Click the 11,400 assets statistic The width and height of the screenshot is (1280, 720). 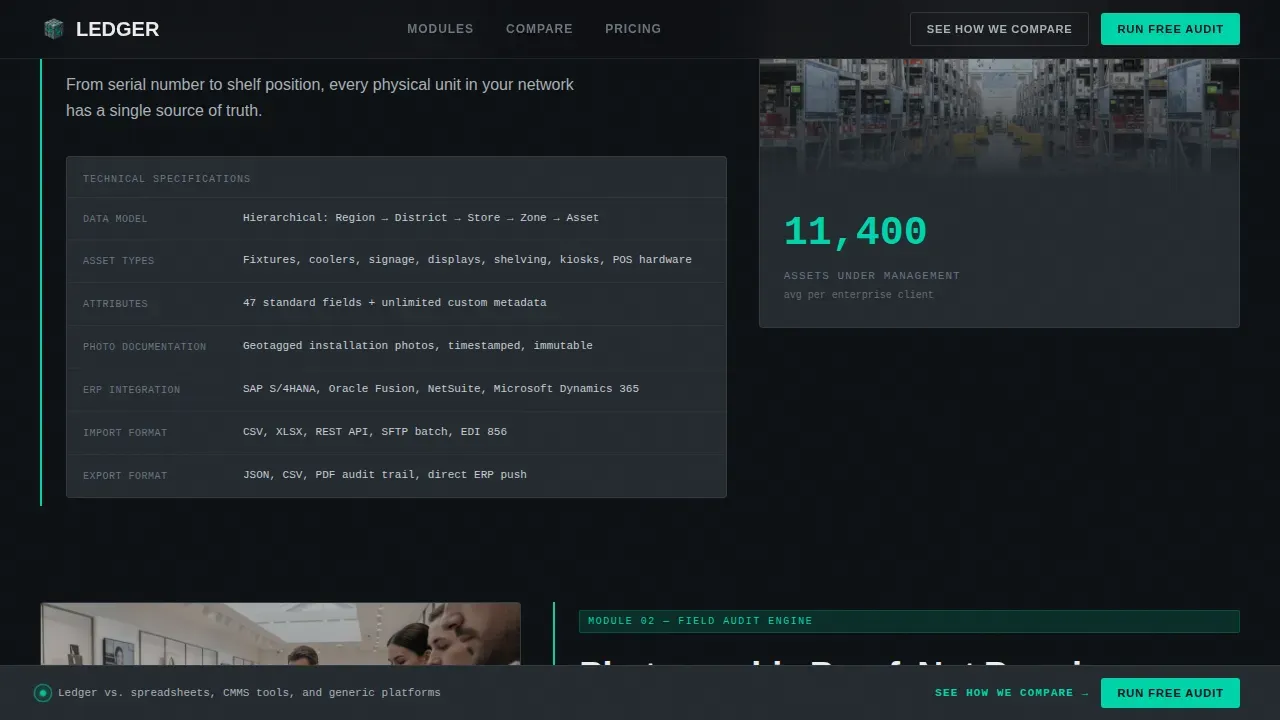[x=855, y=232]
